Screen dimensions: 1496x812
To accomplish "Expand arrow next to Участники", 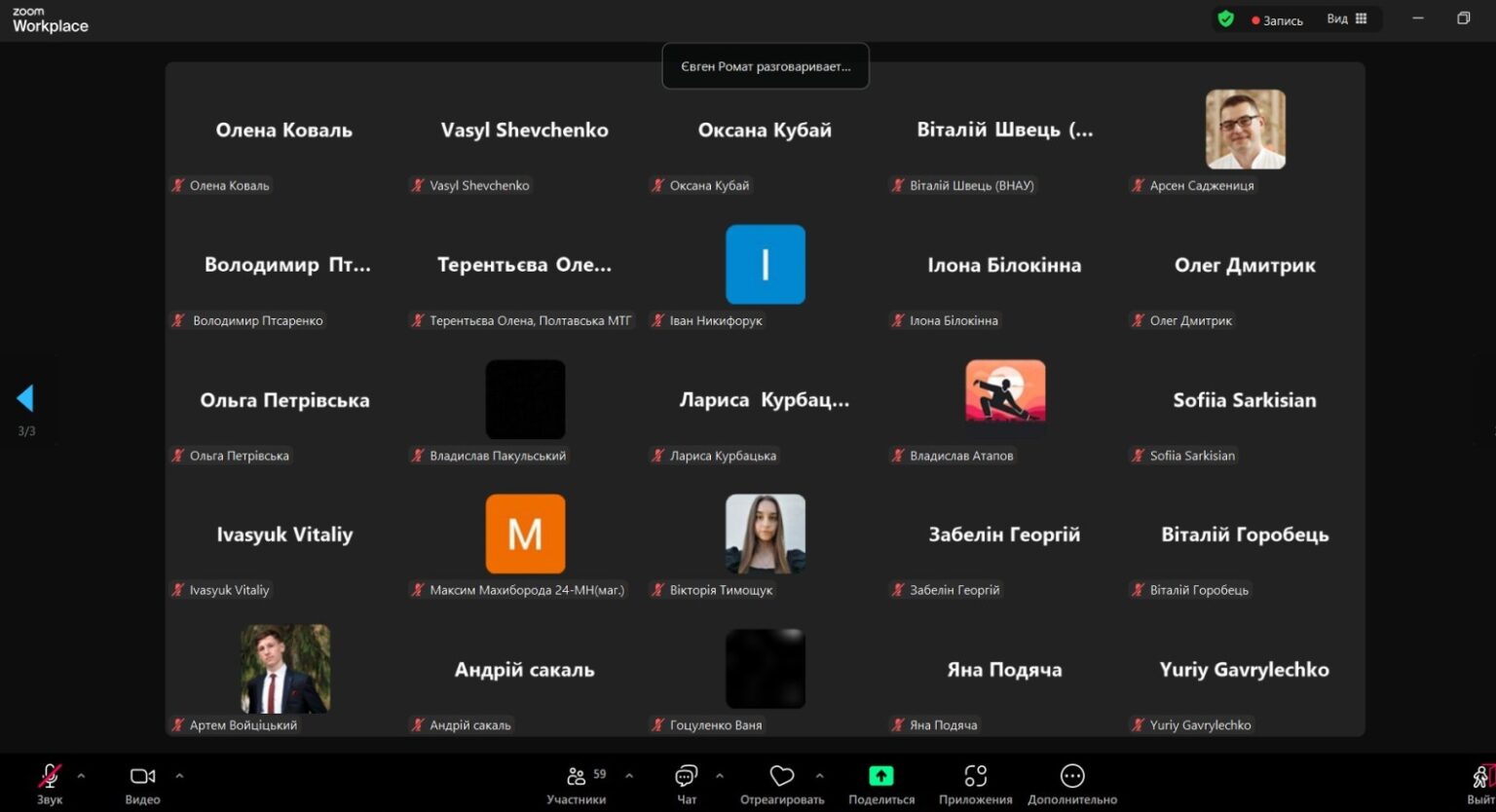I will coord(629,776).
